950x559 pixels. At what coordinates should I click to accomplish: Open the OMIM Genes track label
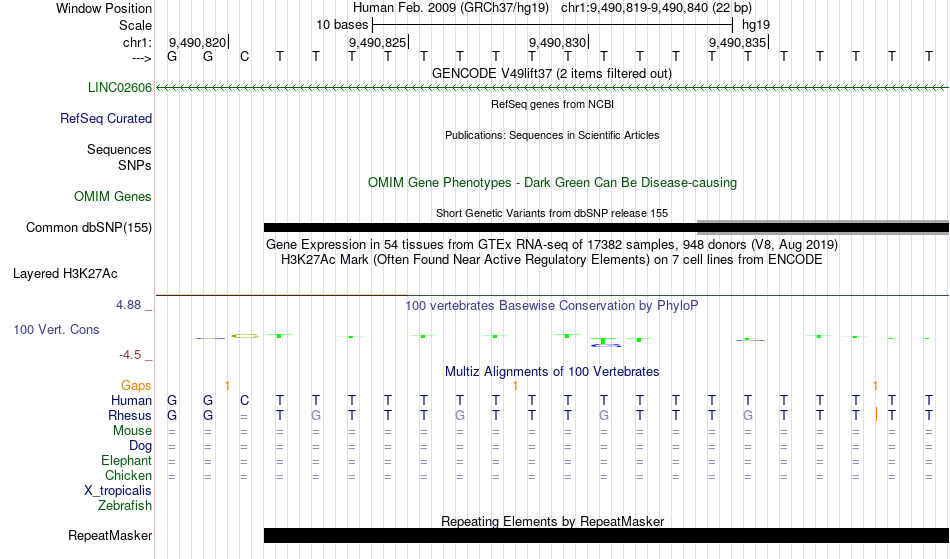tap(113, 197)
